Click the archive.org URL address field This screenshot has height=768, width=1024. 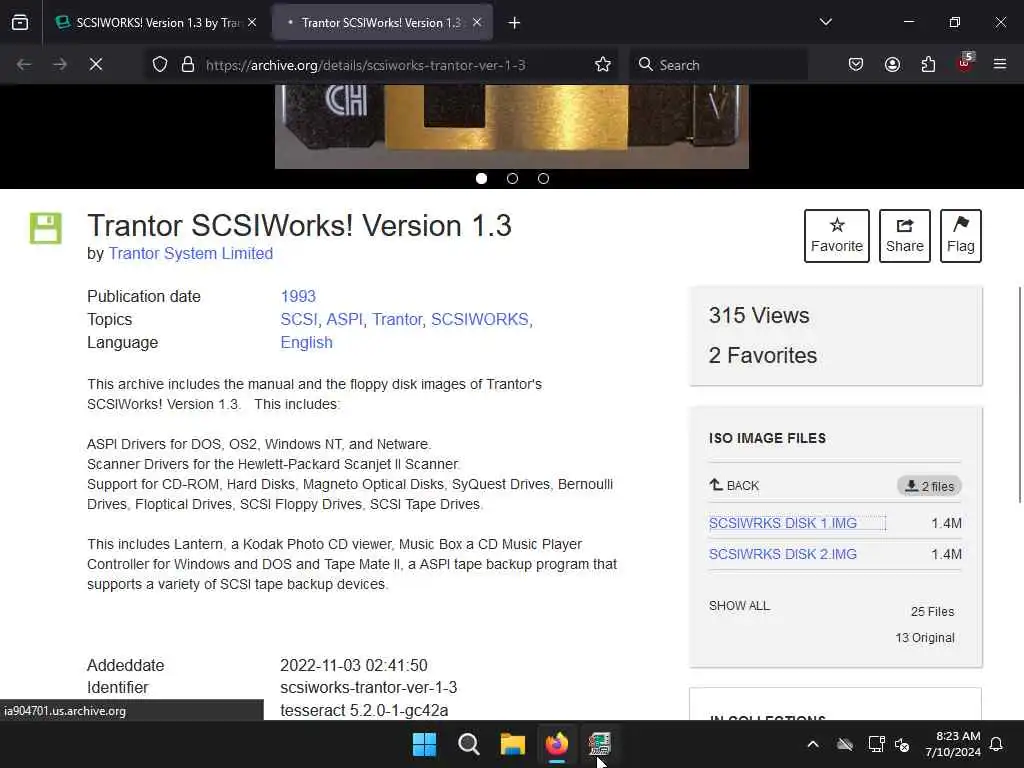(366, 65)
